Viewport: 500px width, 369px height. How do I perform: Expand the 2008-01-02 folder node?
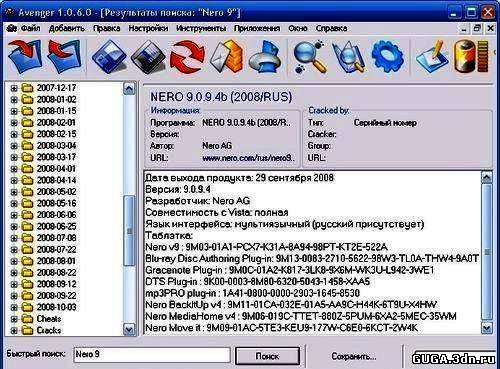(14, 100)
